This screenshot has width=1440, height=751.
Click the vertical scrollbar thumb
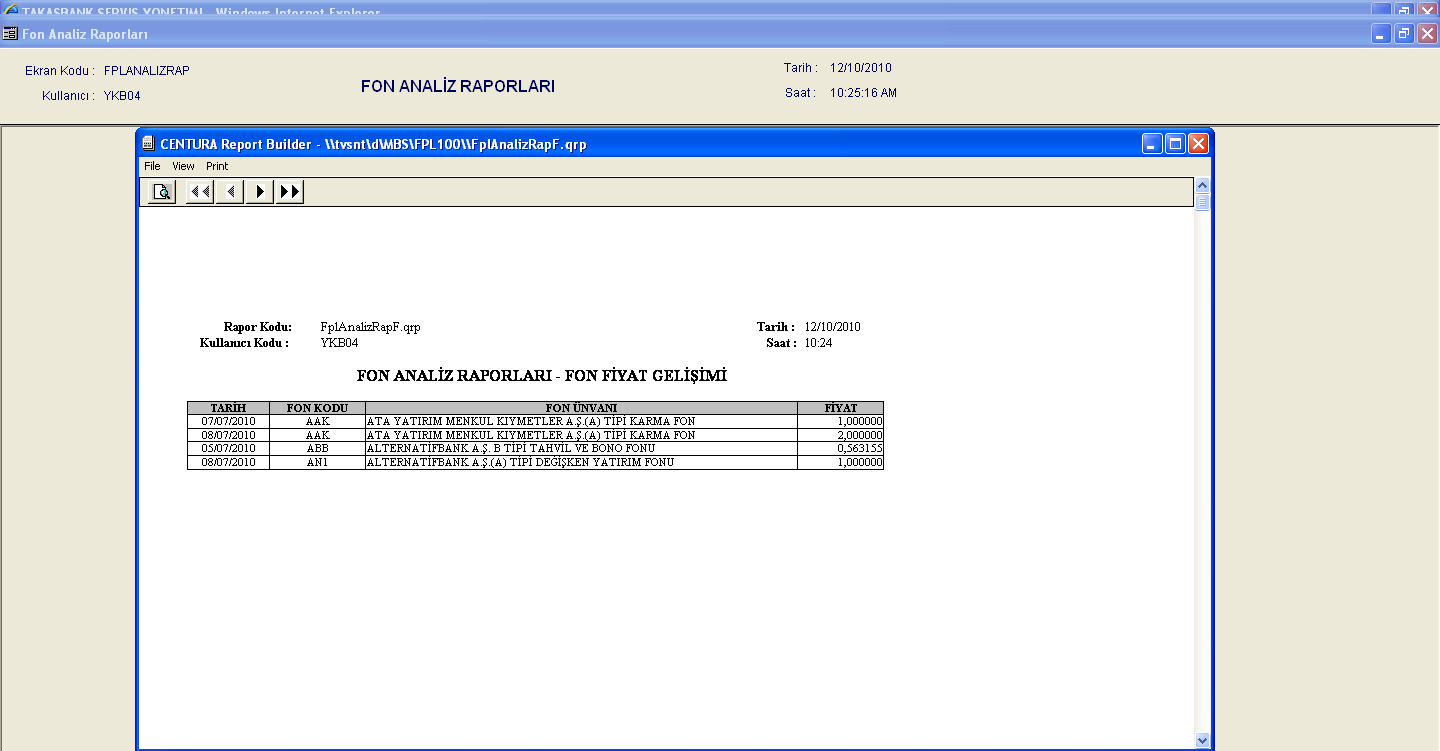click(1203, 202)
